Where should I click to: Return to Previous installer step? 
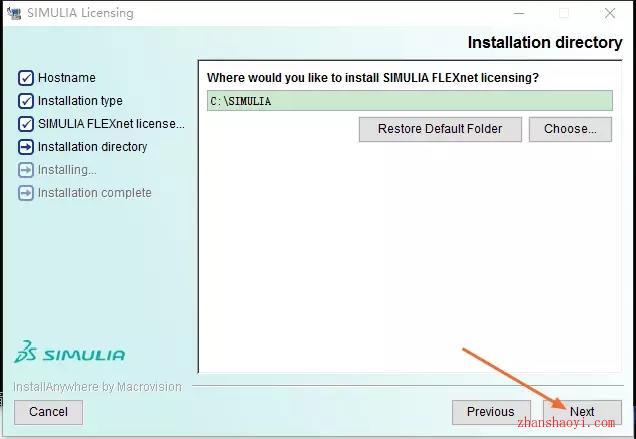point(491,412)
